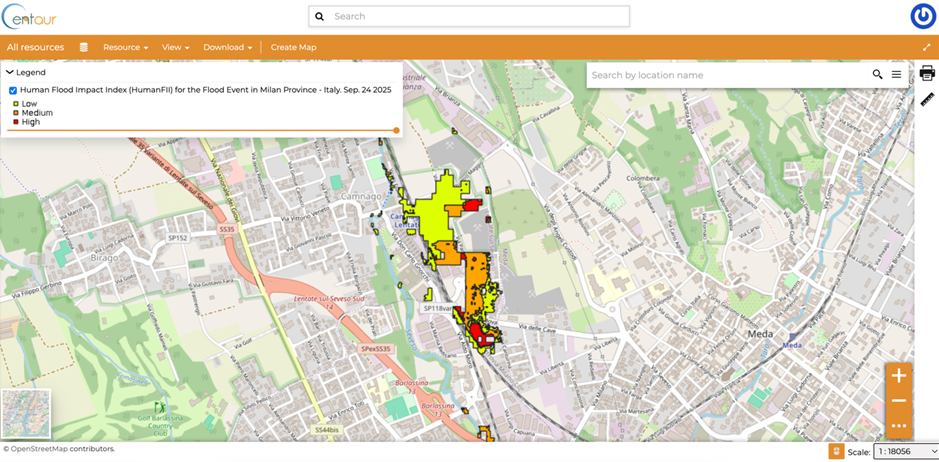Viewport: 939px width, 462px height.
Task: Click the layer opacity slider handle
Action: pyautogui.click(x=396, y=130)
